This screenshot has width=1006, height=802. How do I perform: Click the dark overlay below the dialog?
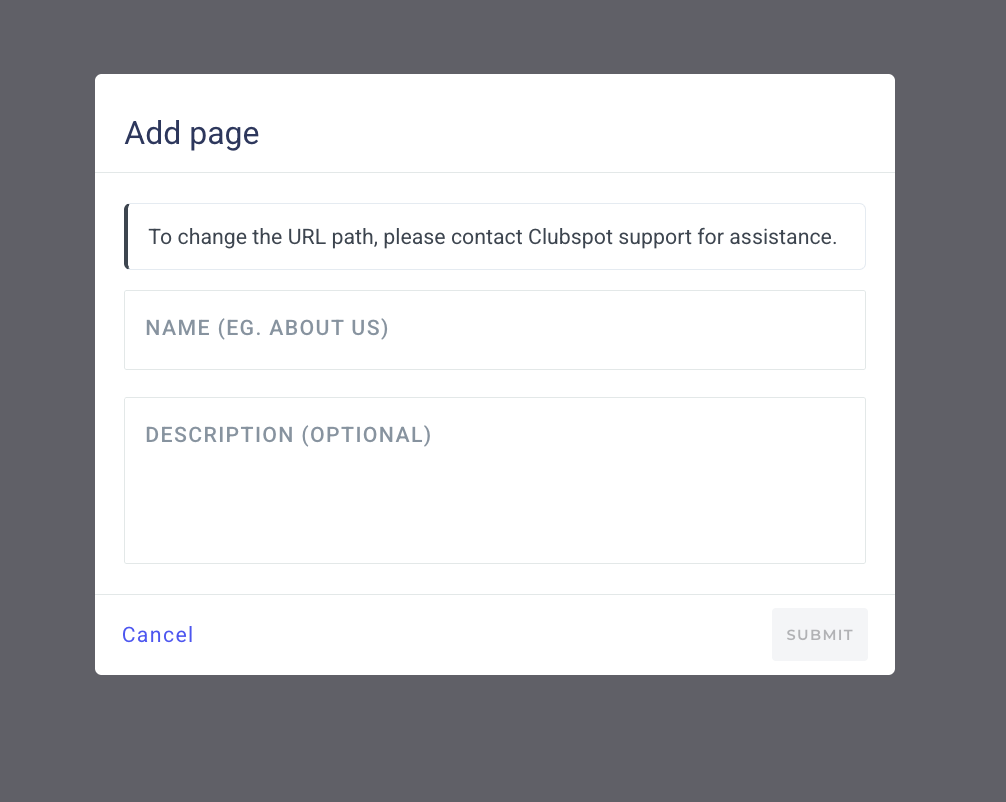[500, 740]
